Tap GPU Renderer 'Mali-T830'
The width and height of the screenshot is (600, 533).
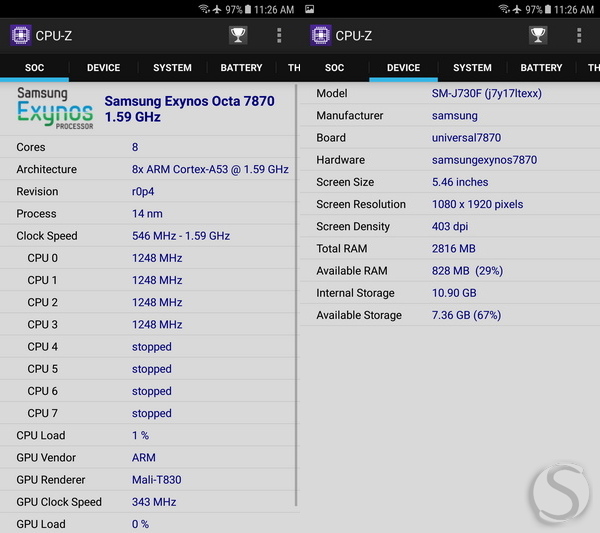pos(157,480)
